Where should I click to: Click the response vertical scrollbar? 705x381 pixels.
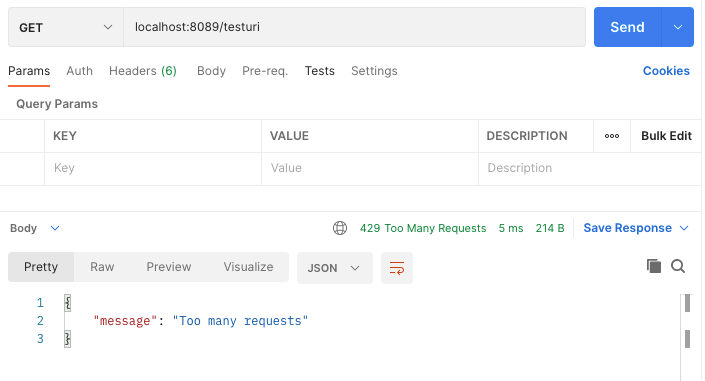point(687,337)
